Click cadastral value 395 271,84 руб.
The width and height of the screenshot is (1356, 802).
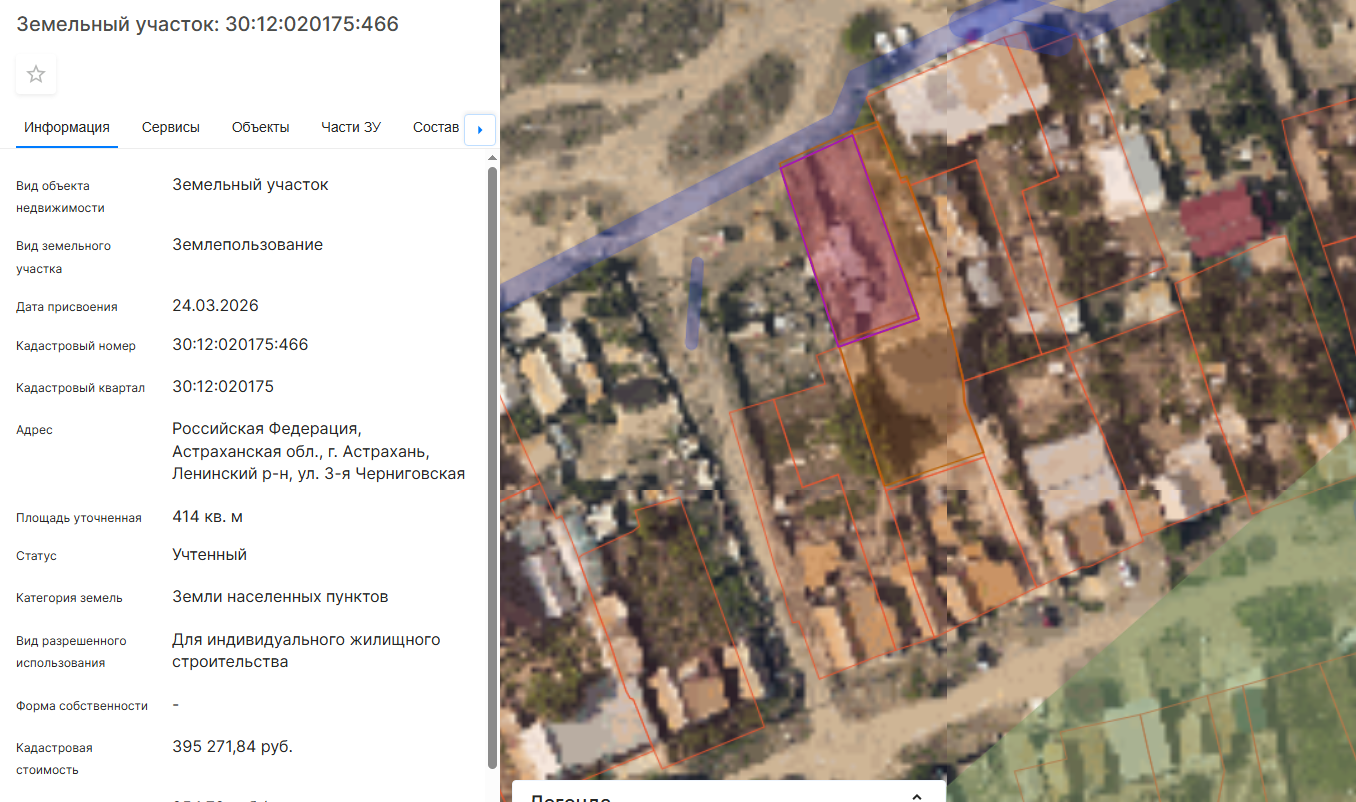(x=232, y=747)
